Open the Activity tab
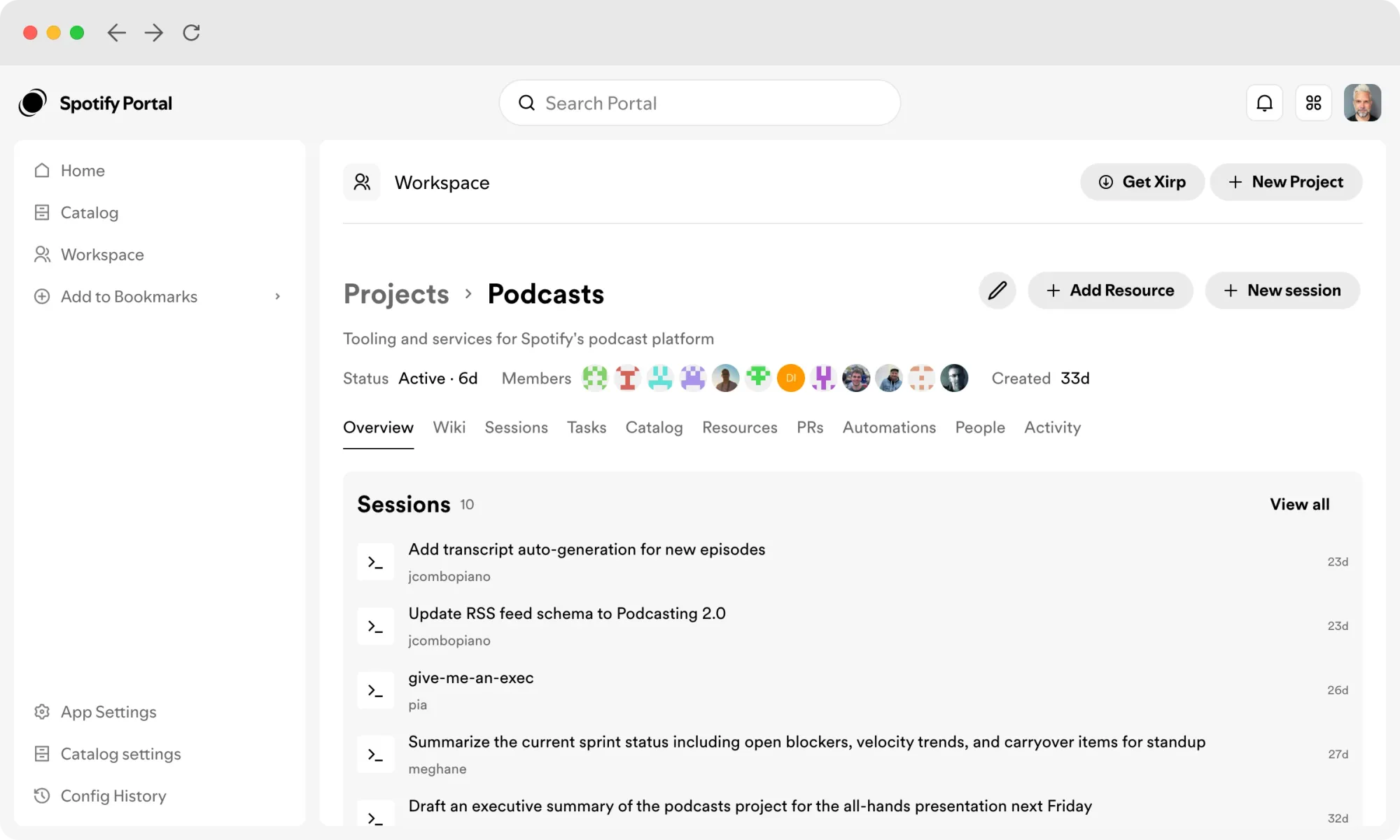This screenshot has height=840, width=1400. pyautogui.click(x=1052, y=427)
